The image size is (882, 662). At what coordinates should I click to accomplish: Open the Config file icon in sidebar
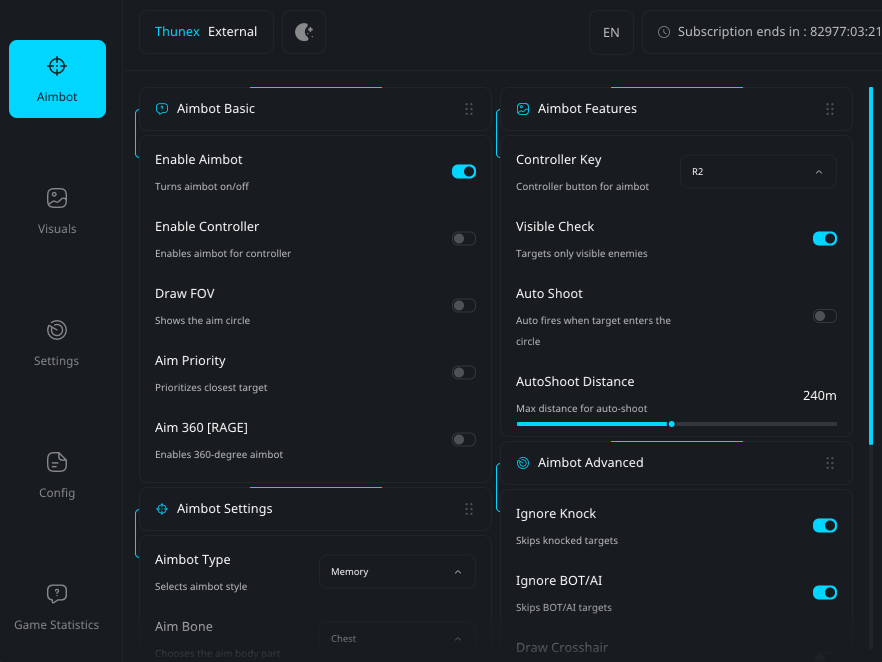coord(57,462)
